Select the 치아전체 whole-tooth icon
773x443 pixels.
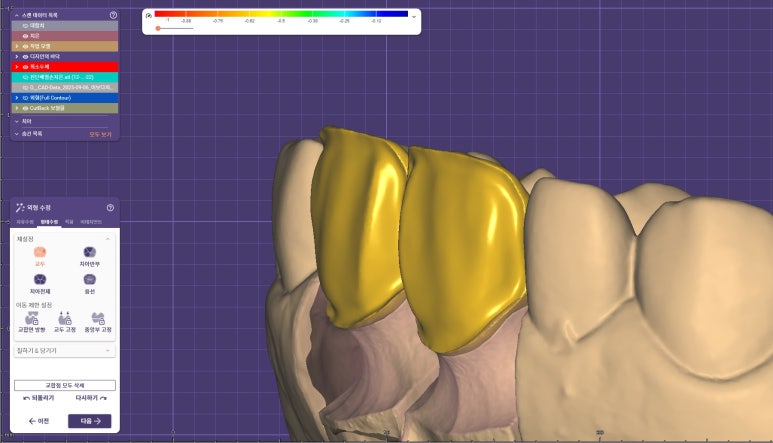pyautogui.click(x=40, y=279)
